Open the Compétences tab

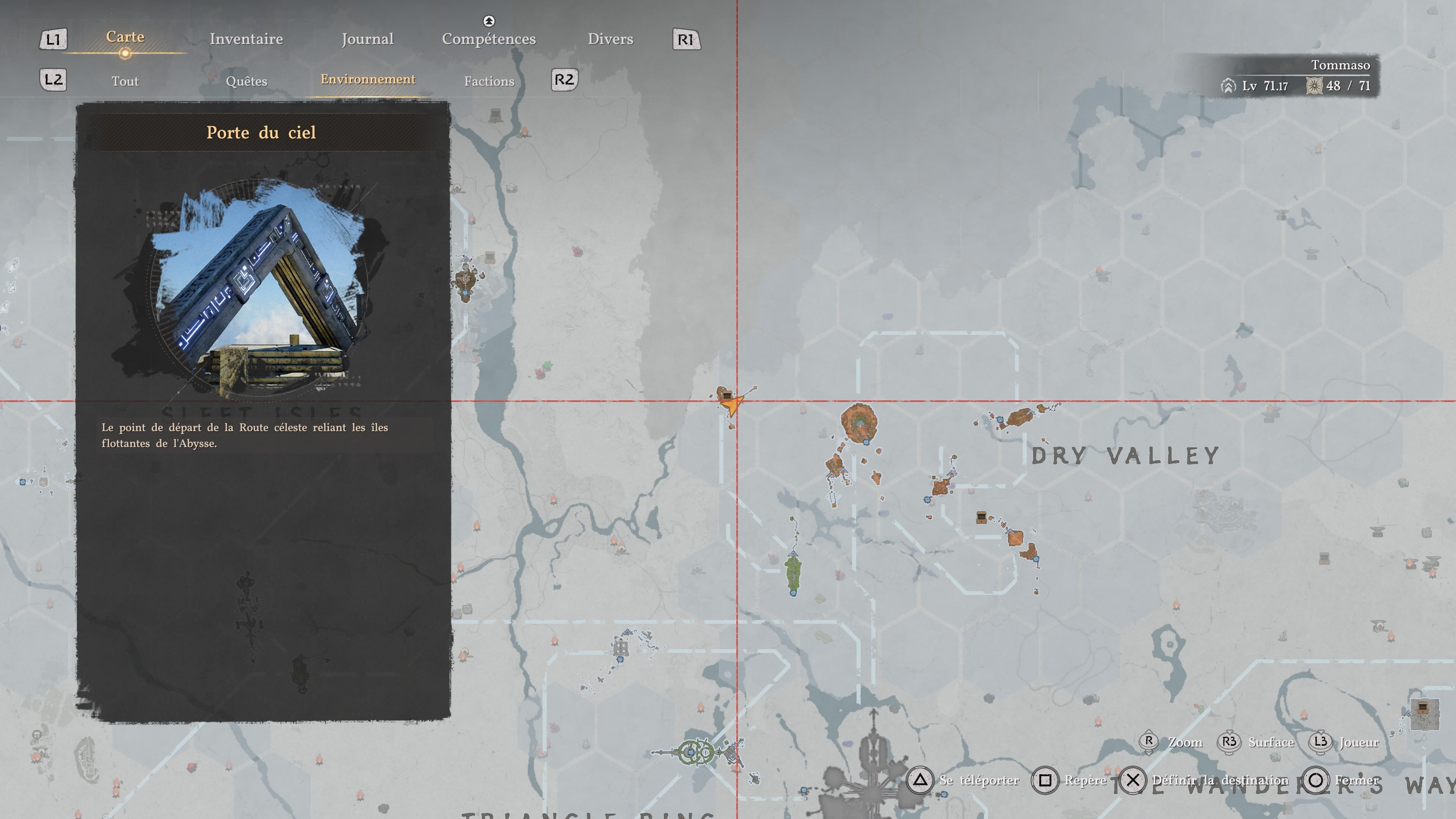489,39
